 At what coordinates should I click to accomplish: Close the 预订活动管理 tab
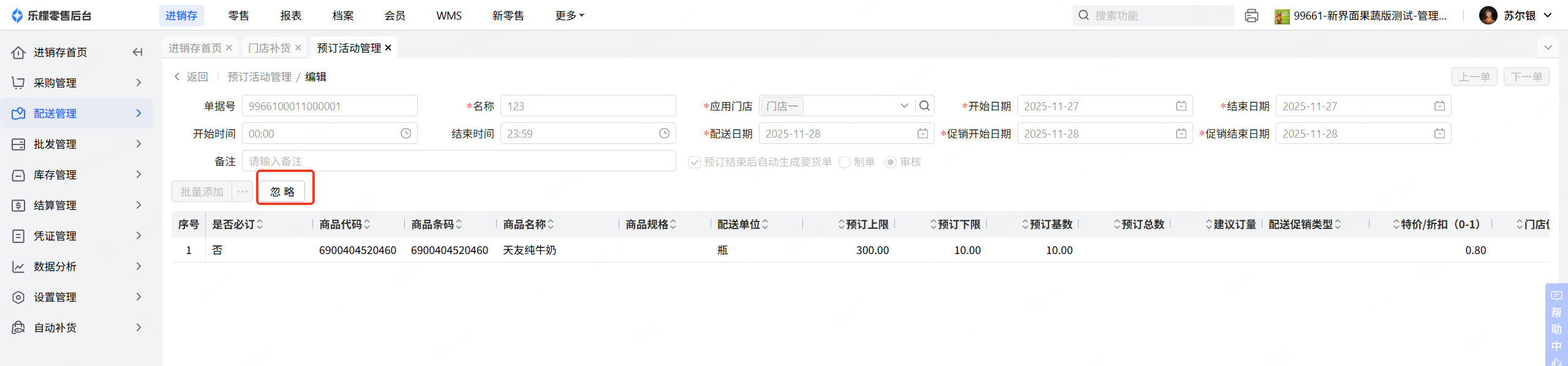[x=388, y=48]
